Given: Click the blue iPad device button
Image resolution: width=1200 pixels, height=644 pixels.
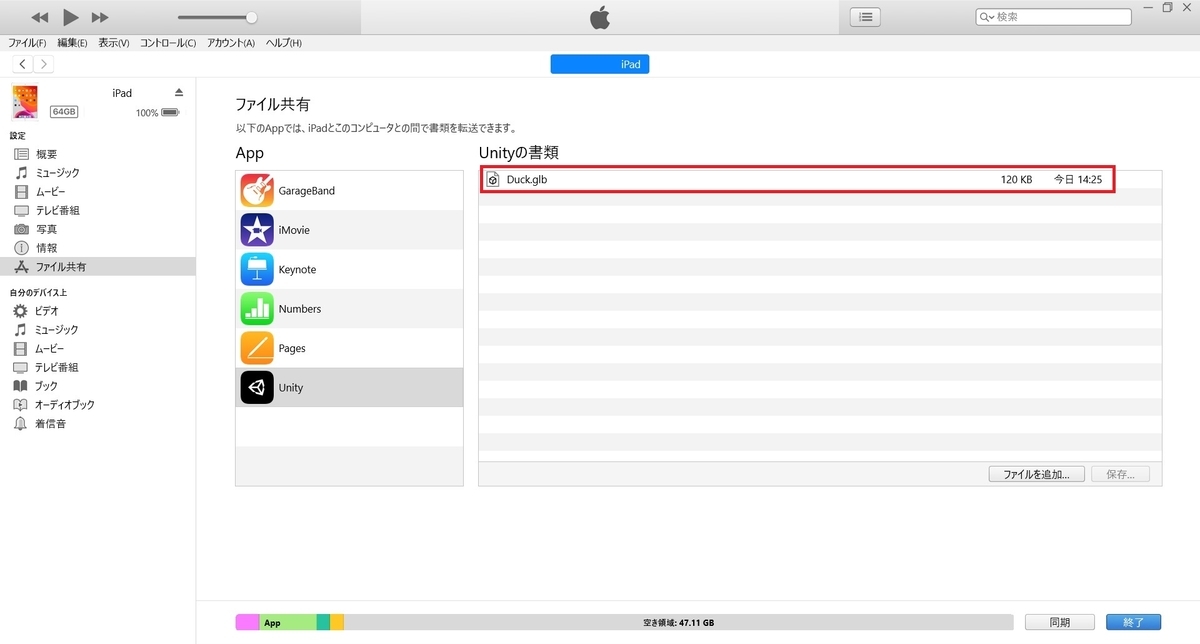Looking at the screenshot, I should pyautogui.click(x=600, y=64).
